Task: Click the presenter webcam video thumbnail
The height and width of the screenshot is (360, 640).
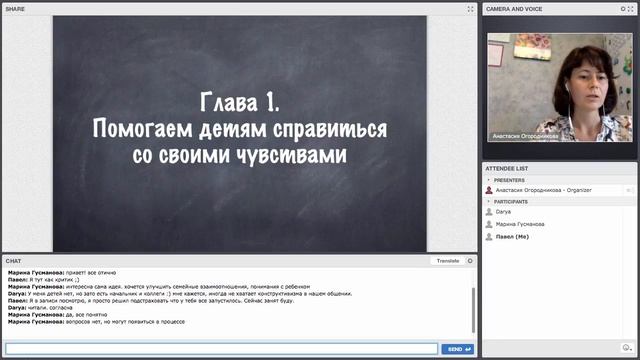Action: click(x=560, y=87)
